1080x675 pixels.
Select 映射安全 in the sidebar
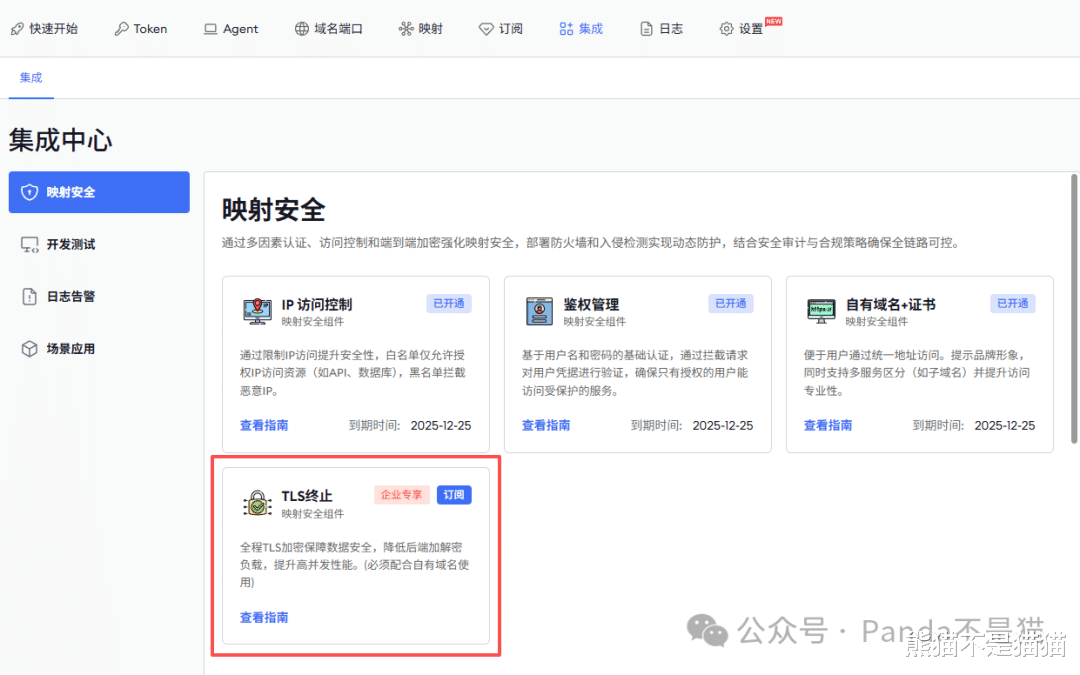(99, 192)
